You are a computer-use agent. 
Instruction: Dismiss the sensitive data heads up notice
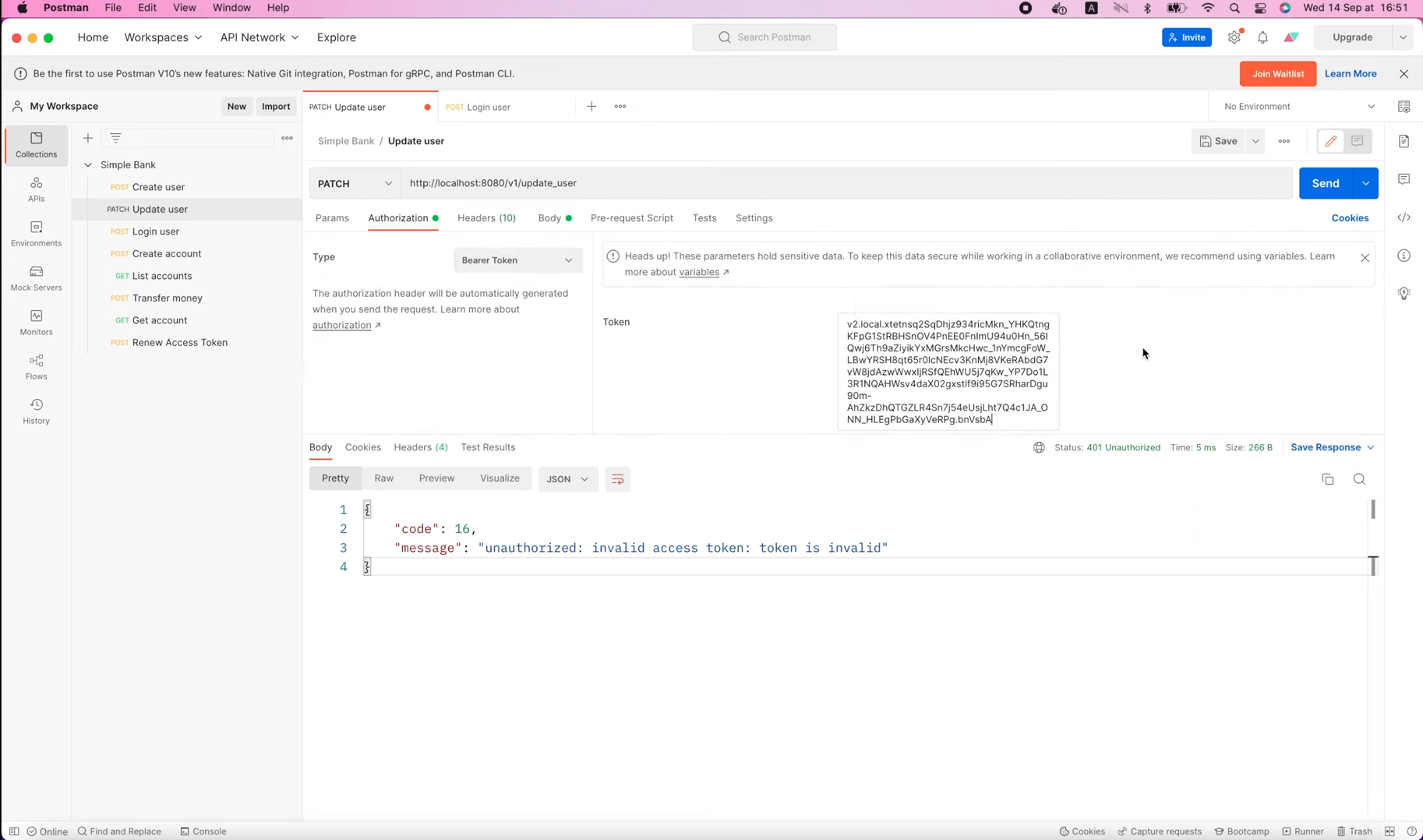1365,257
